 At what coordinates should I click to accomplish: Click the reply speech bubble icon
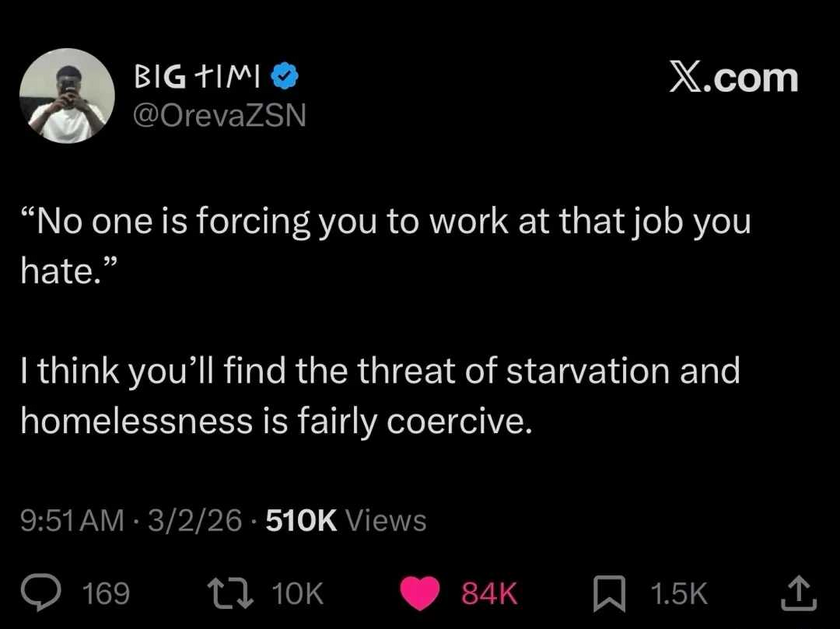(x=41, y=593)
